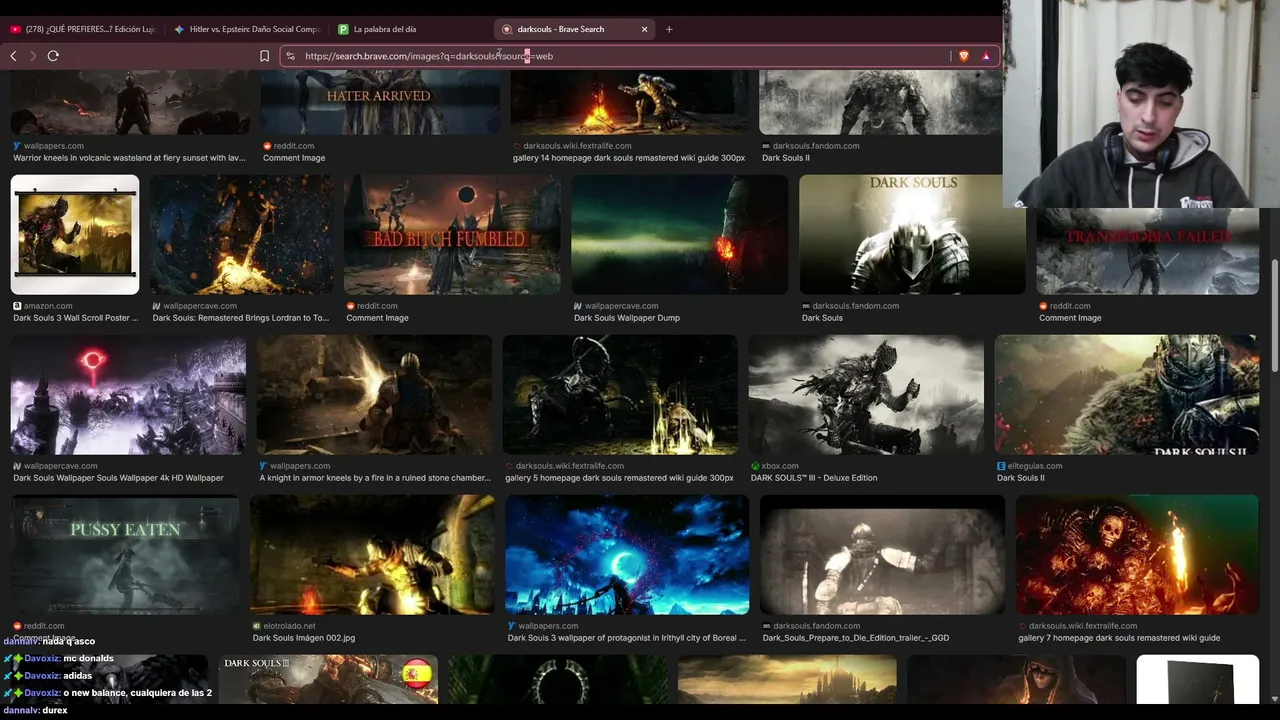Open the Dark Souls III Deluxe Edition image

click(x=866, y=395)
